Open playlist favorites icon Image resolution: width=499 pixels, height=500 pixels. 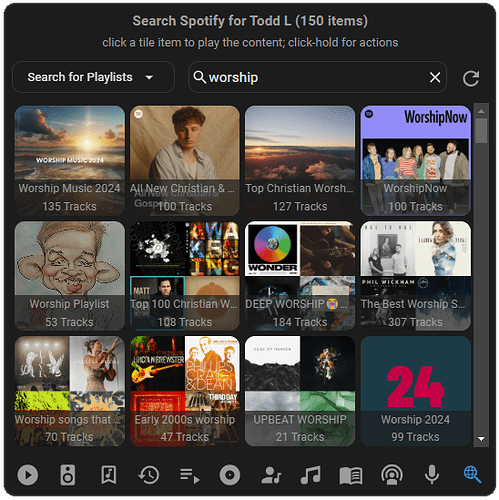189,476
